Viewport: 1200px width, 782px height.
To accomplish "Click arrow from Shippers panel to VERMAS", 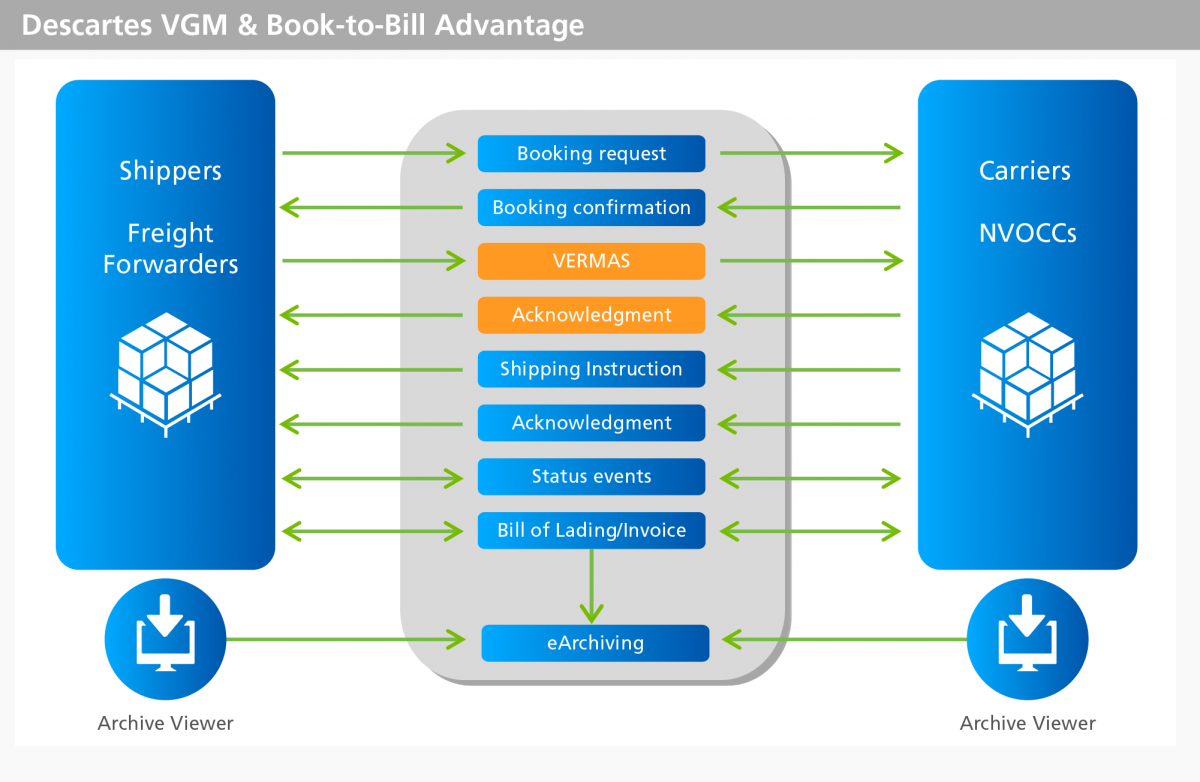I will click(x=373, y=261).
